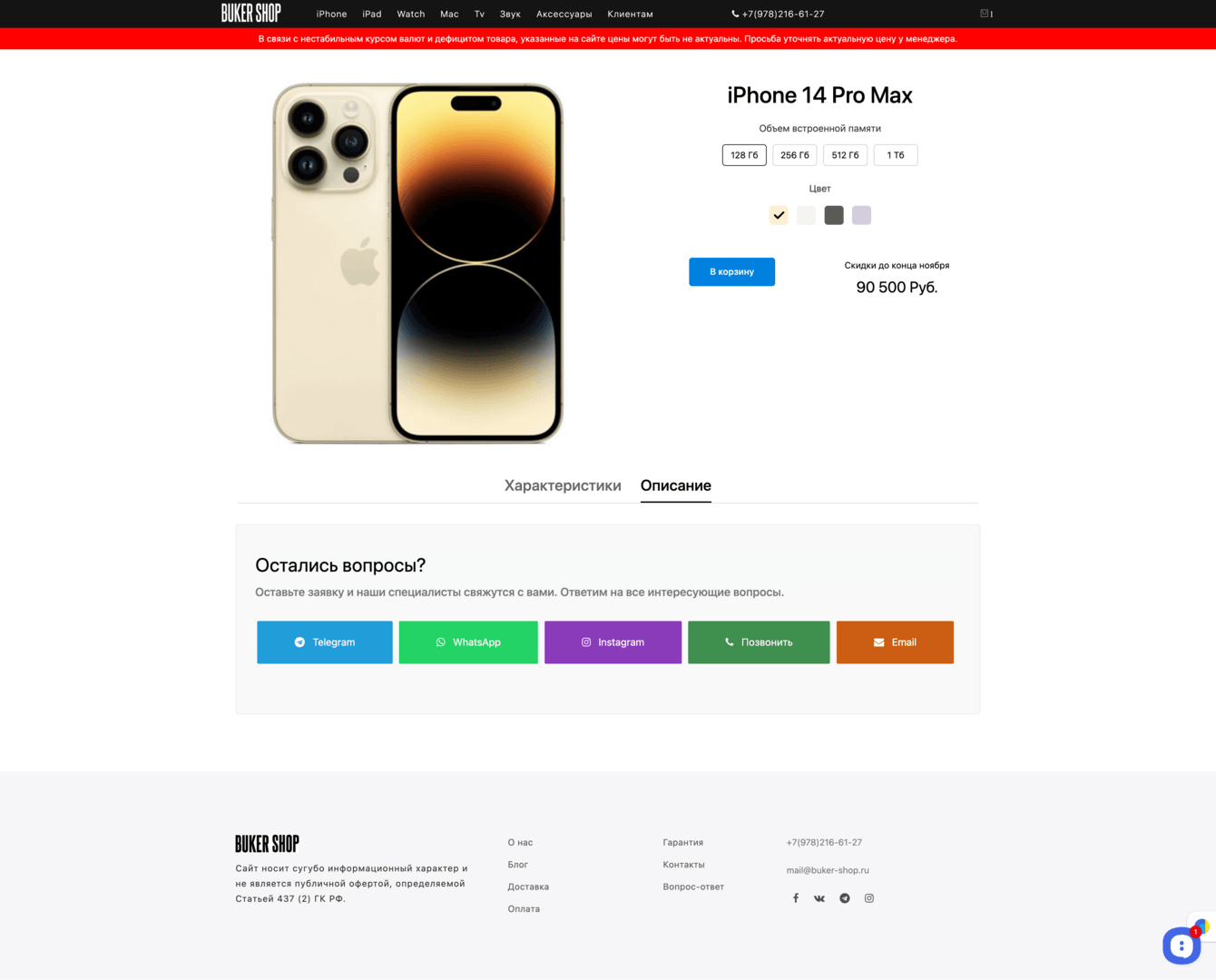1216x980 pixels.
Task: Click the Facebook icon in the footer
Action: (796, 898)
